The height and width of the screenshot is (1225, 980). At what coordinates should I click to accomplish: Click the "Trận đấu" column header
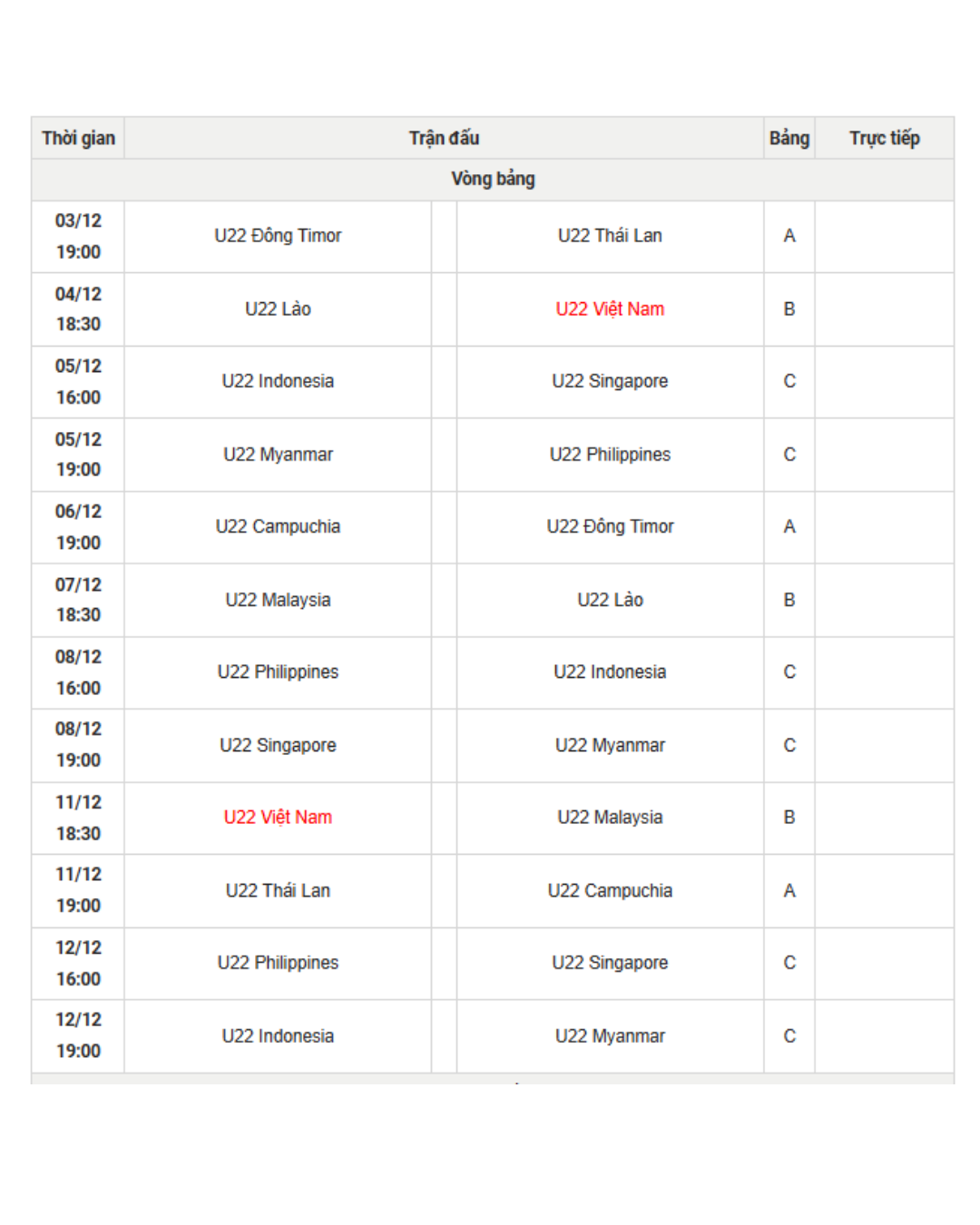coord(444,138)
